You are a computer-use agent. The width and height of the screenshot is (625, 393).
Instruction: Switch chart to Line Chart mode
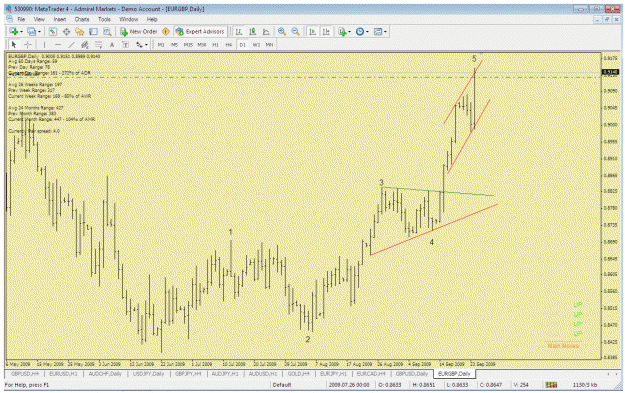point(266,31)
